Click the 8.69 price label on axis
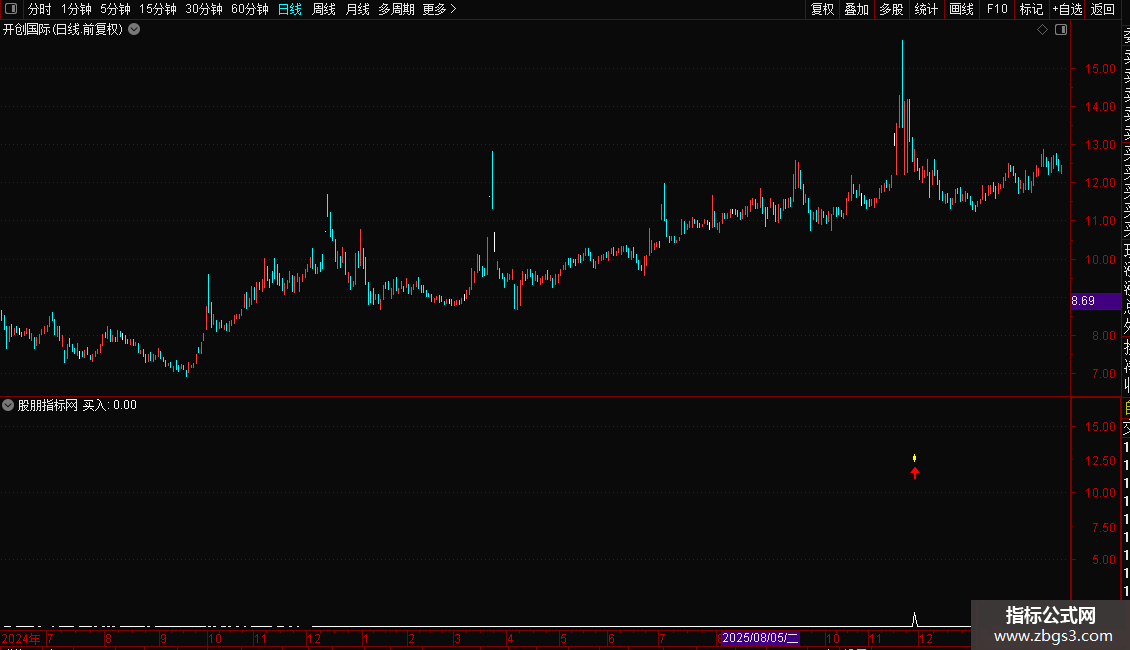The width and height of the screenshot is (1130, 650). click(1095, 300)
